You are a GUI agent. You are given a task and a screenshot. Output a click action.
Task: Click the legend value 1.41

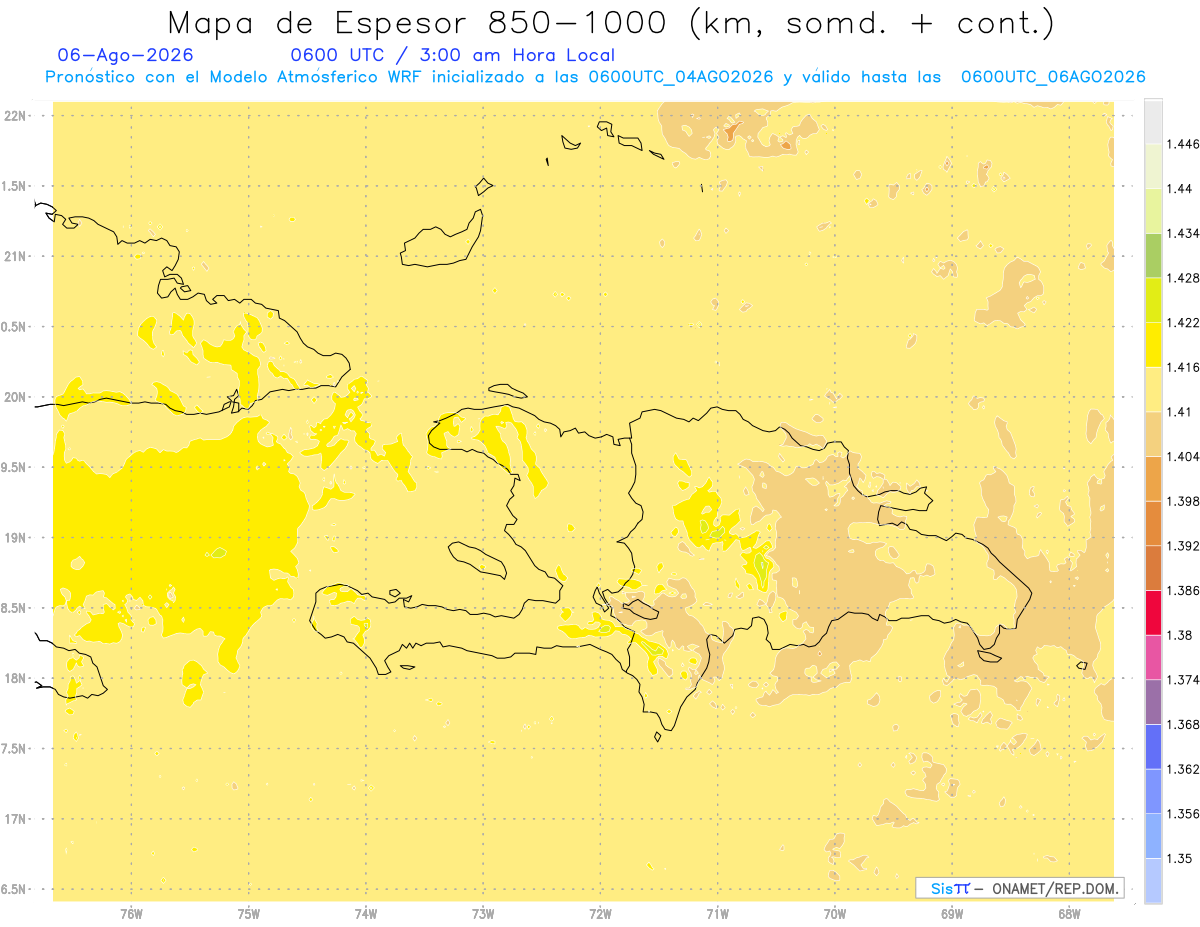[1180, 412]
